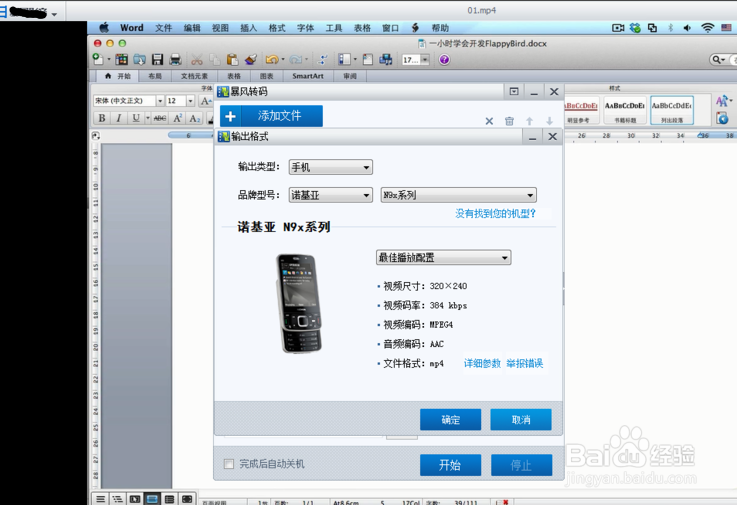This screenshot has width=737, height=505.
Task: Toggle Italic formatting in Word ribbon
Action: pyautogui.click(x=118, y=118)
